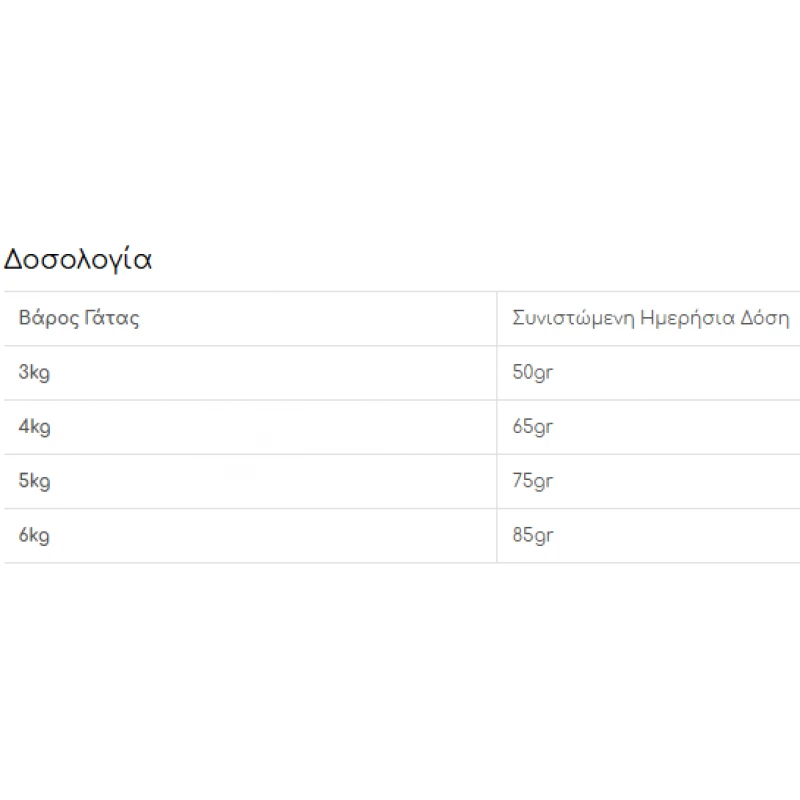The image size is (800, 800).
Task: Click the word Γάτας in header
Action: click(112, 318)
